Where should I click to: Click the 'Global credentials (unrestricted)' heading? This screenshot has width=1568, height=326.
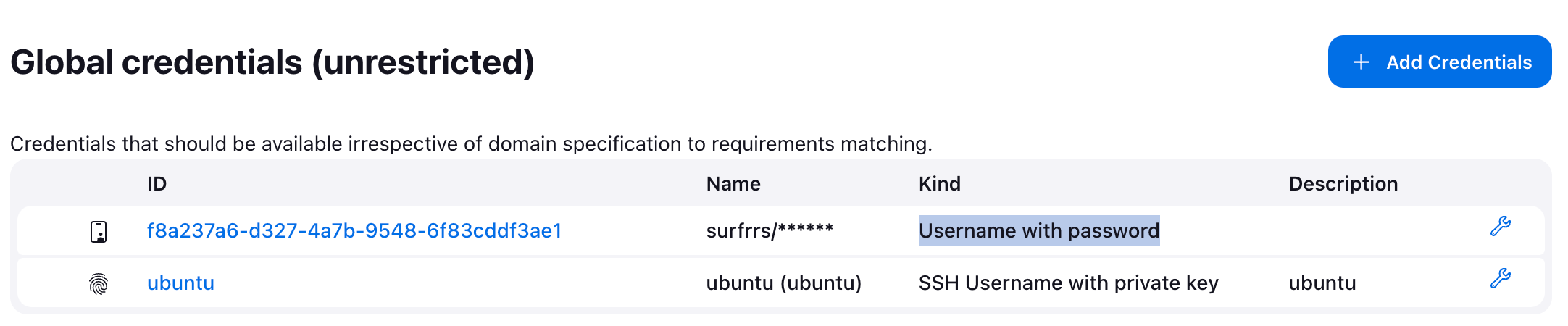[272, 62]
